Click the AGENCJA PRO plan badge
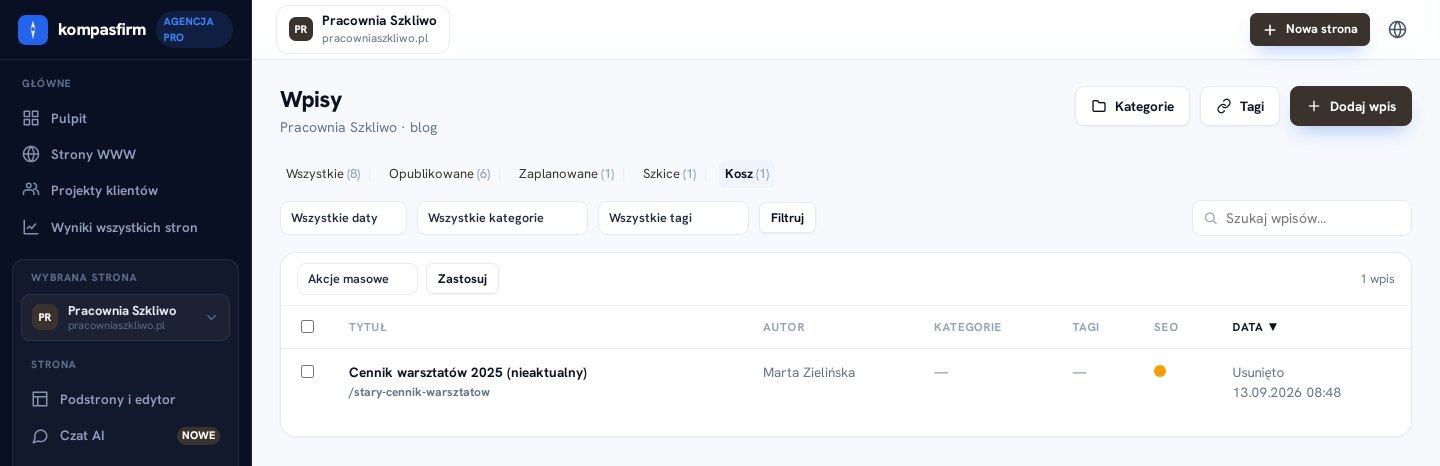Image resolution: width=1440 pixels, height=466 pixels. click(194, 29)
